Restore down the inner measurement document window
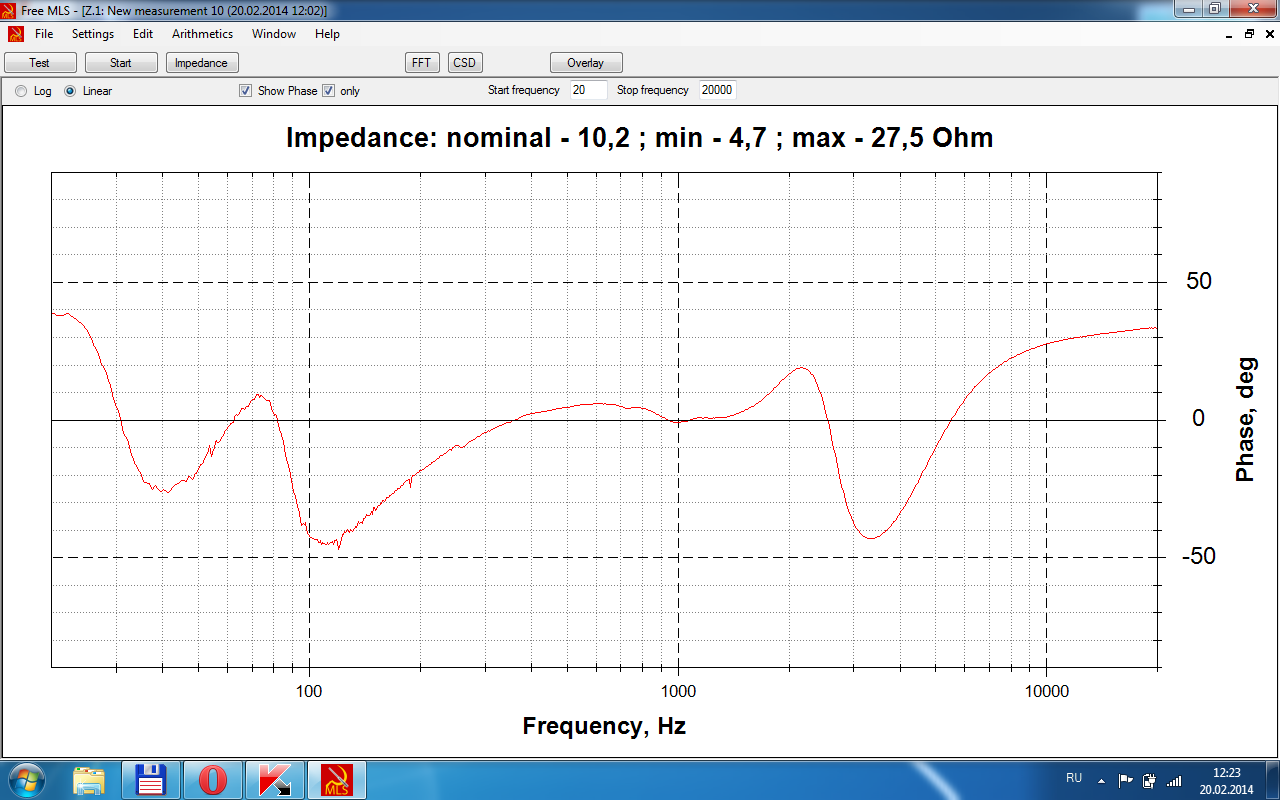1280x800 pixels. pos(1249,34)
